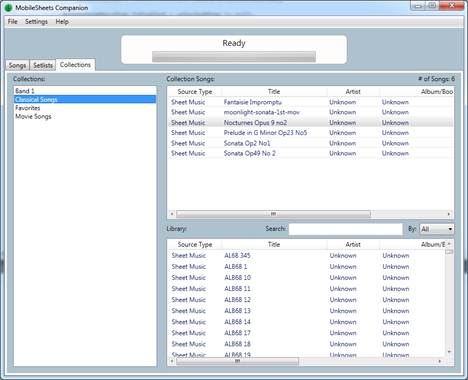Screen dimensions: 468x380
Task: Sort library by Title header
Action: coord(274,244)
